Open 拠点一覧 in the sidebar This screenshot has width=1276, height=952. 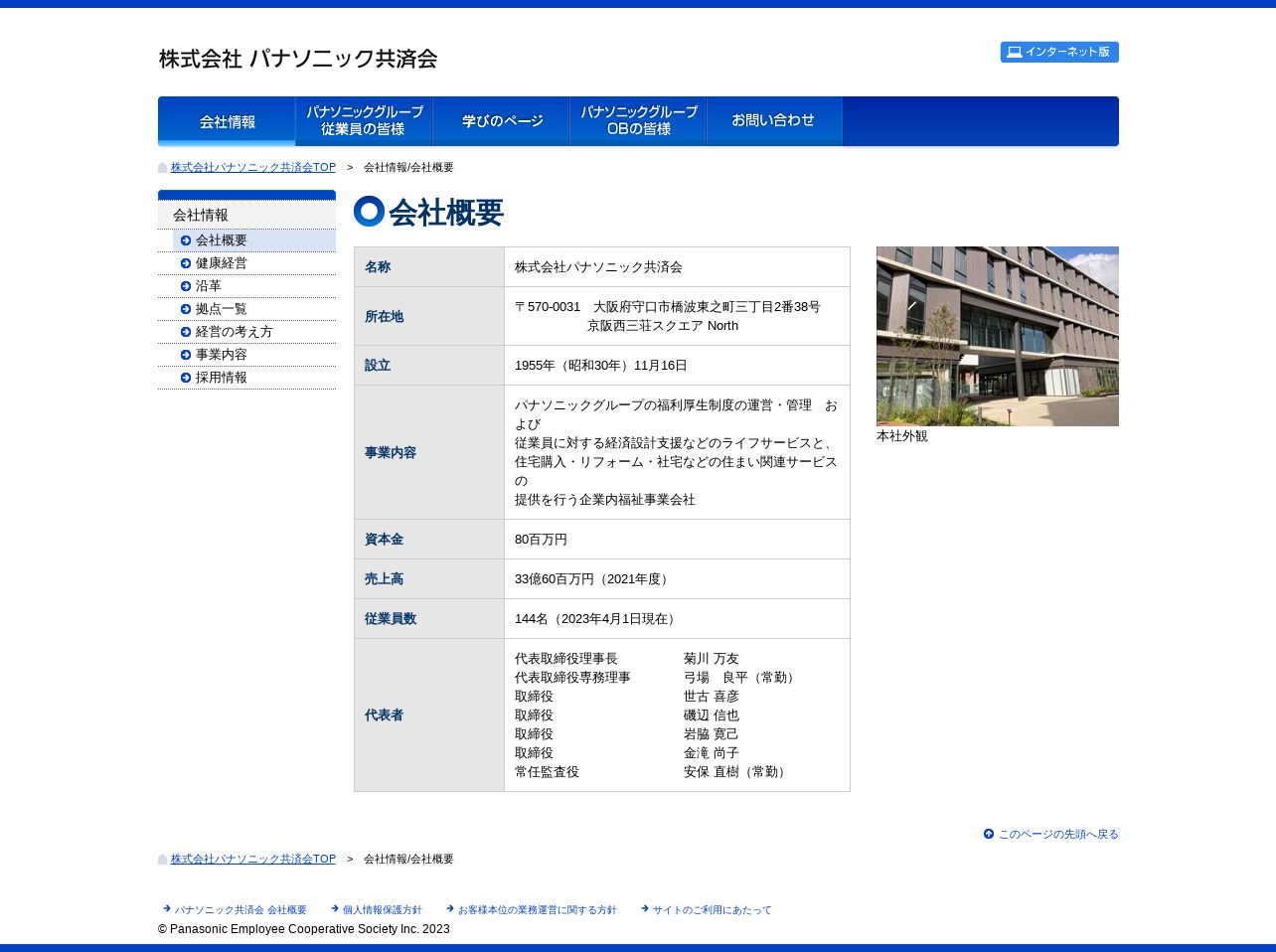254,309
